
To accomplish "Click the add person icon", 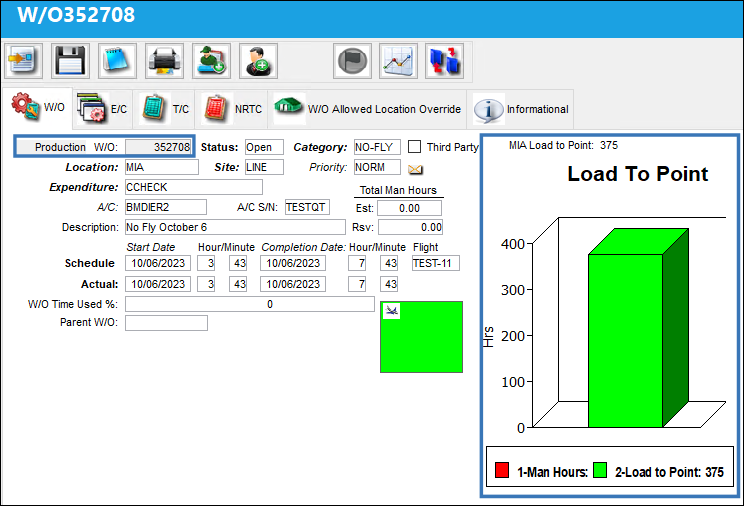I will (258, 61).
